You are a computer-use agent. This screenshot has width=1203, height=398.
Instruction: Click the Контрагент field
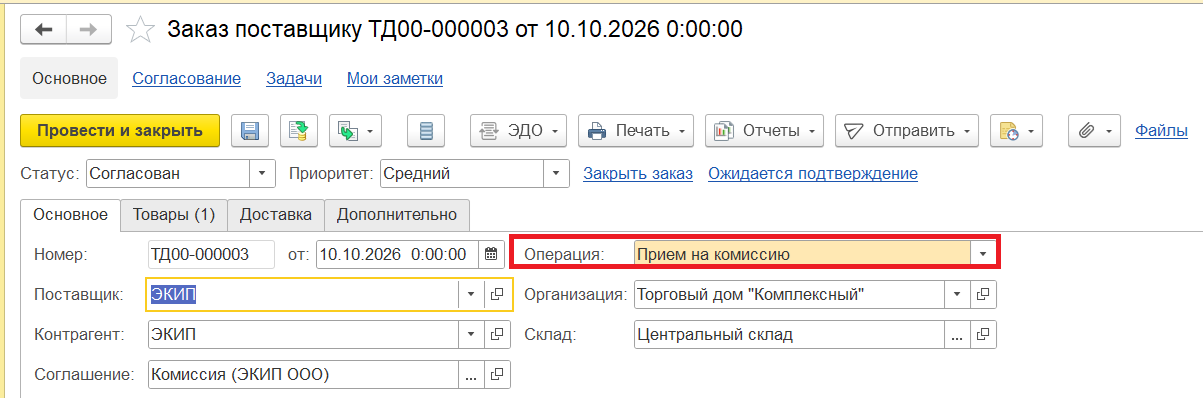[x=304, y=334]
